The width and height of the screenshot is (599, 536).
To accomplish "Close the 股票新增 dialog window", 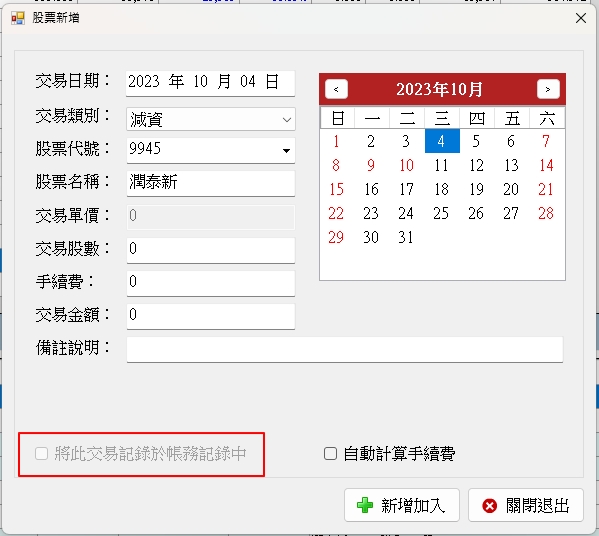I will tap(581, 18).
